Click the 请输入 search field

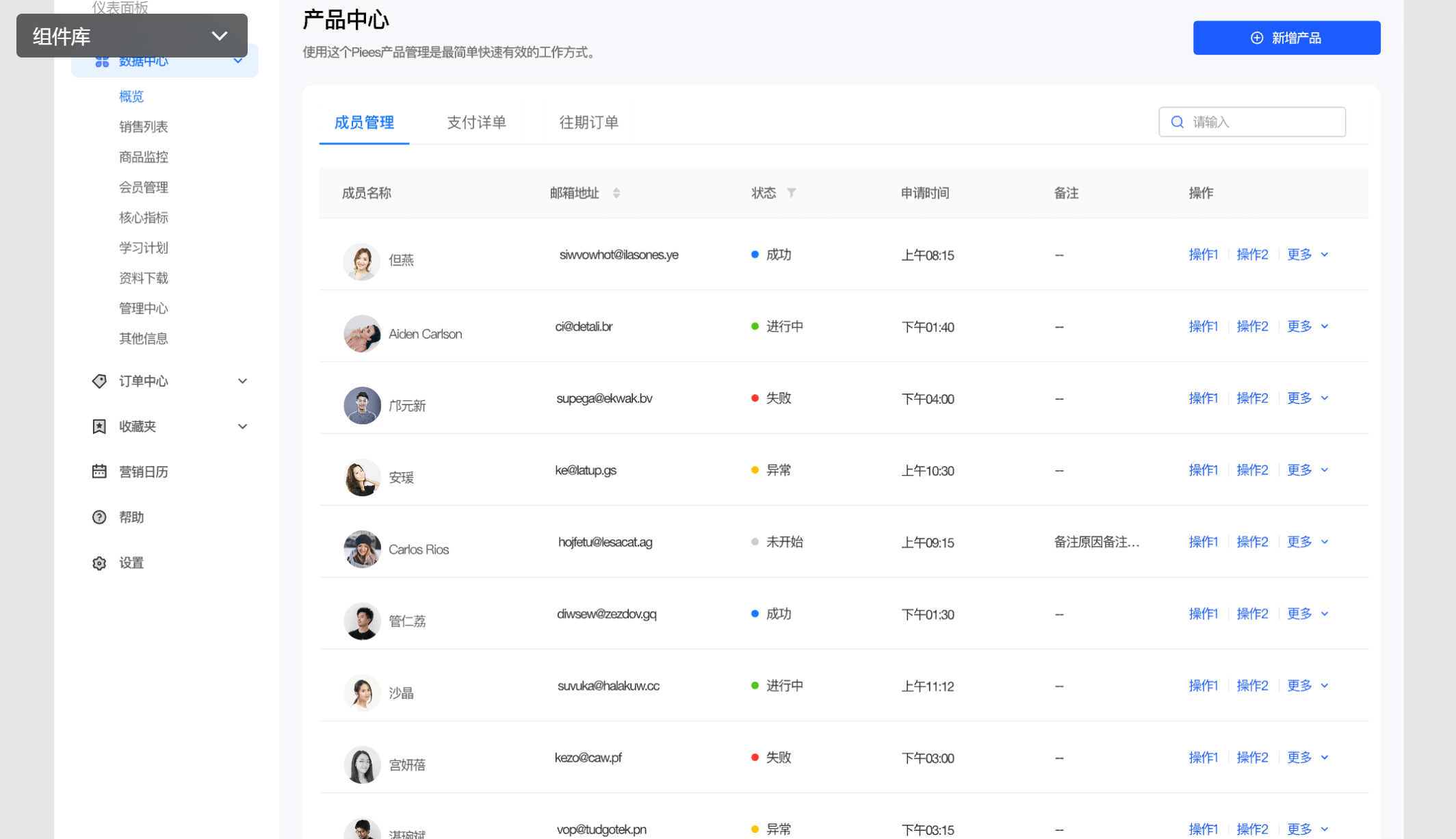pyautogui.click(x=1252, y=122)
